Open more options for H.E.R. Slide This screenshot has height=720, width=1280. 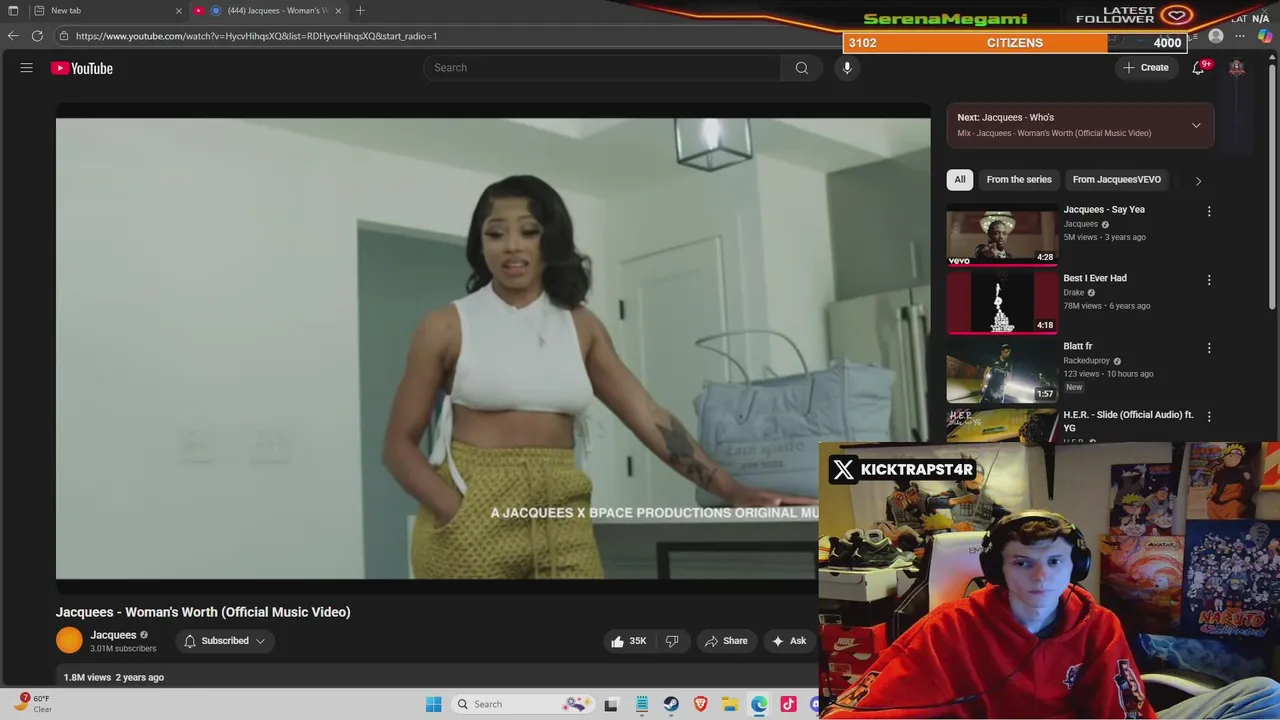pos(1209,416)
